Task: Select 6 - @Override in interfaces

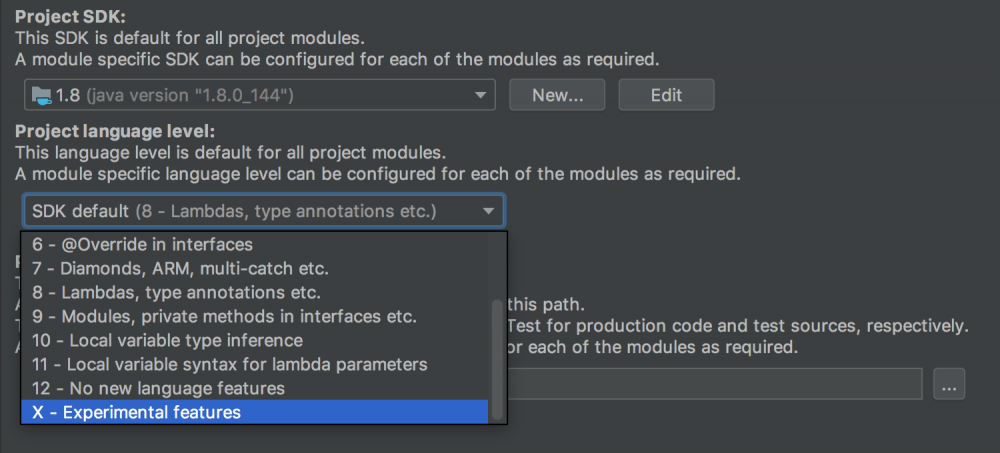Action: (142, 244)
